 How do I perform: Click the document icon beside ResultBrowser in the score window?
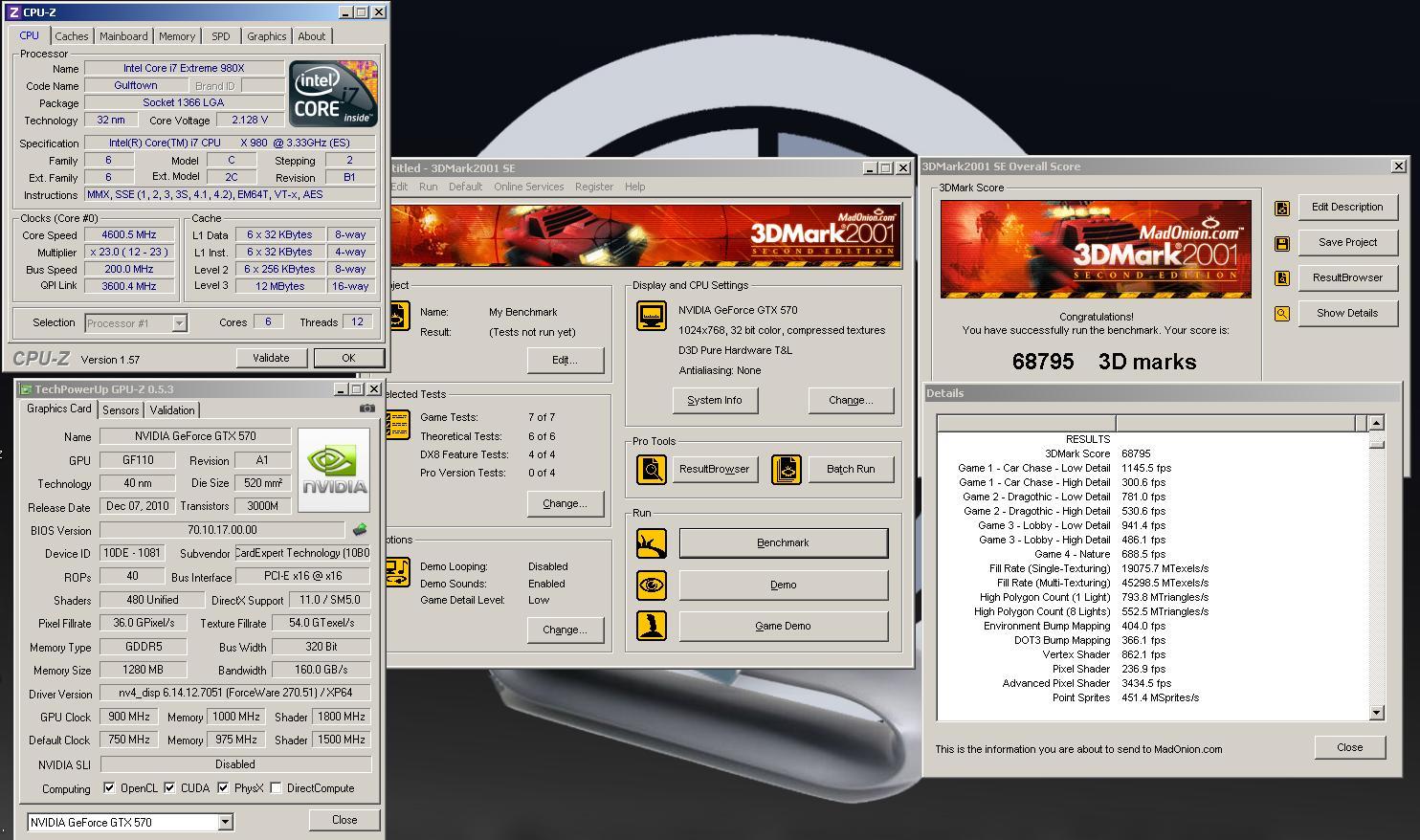click(x=1282, y=278)
